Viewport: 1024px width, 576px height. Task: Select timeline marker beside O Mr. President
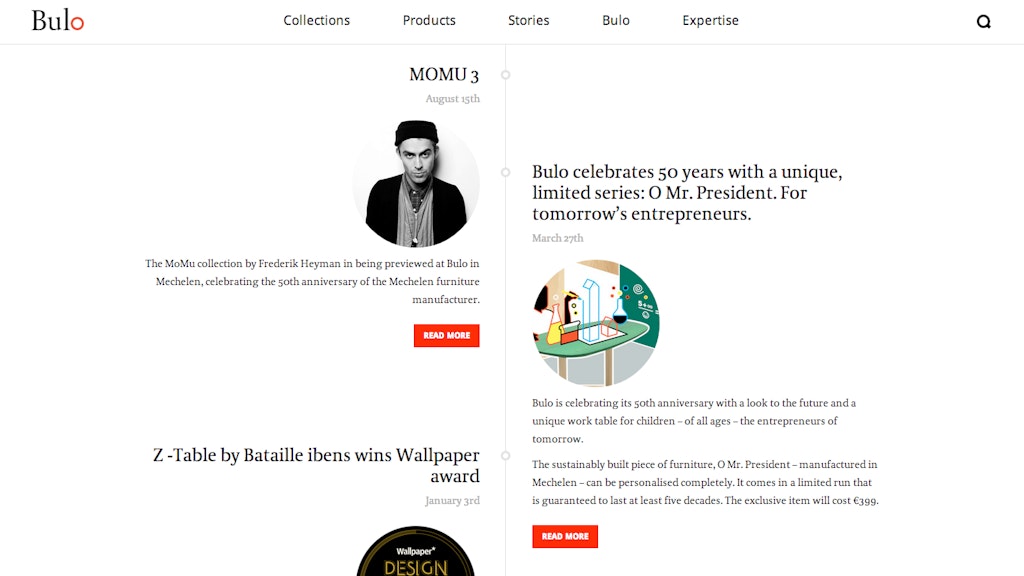click(506, 172)
